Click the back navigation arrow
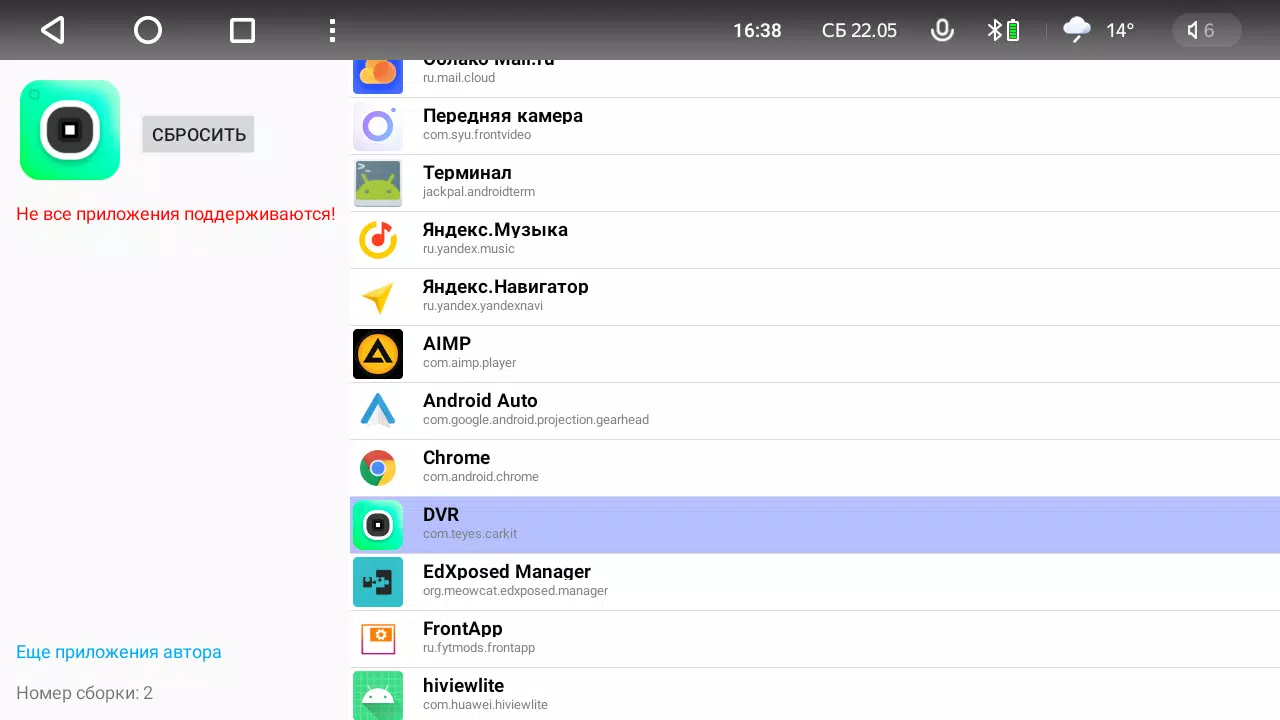 [x=52, y=30]
